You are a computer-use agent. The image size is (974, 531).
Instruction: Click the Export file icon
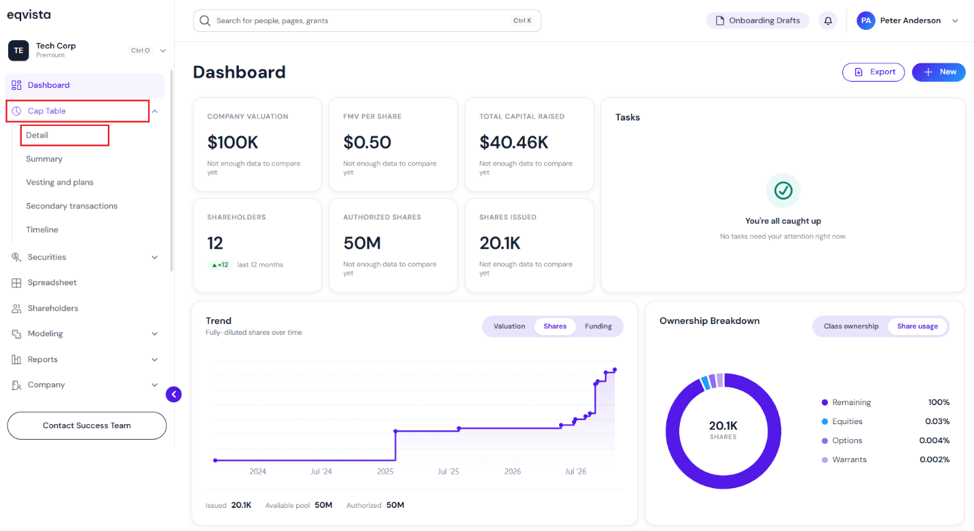coord(858,72)
